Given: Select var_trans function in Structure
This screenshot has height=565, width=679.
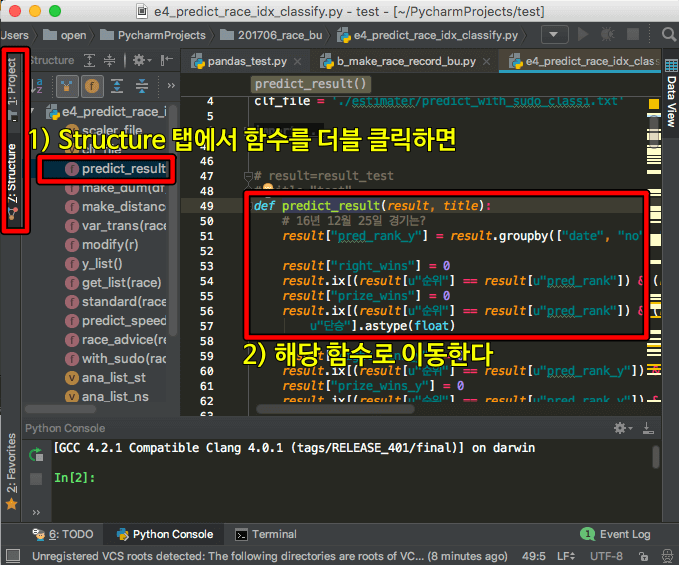Looking at the screenshot, I should (x=115, y=226).
